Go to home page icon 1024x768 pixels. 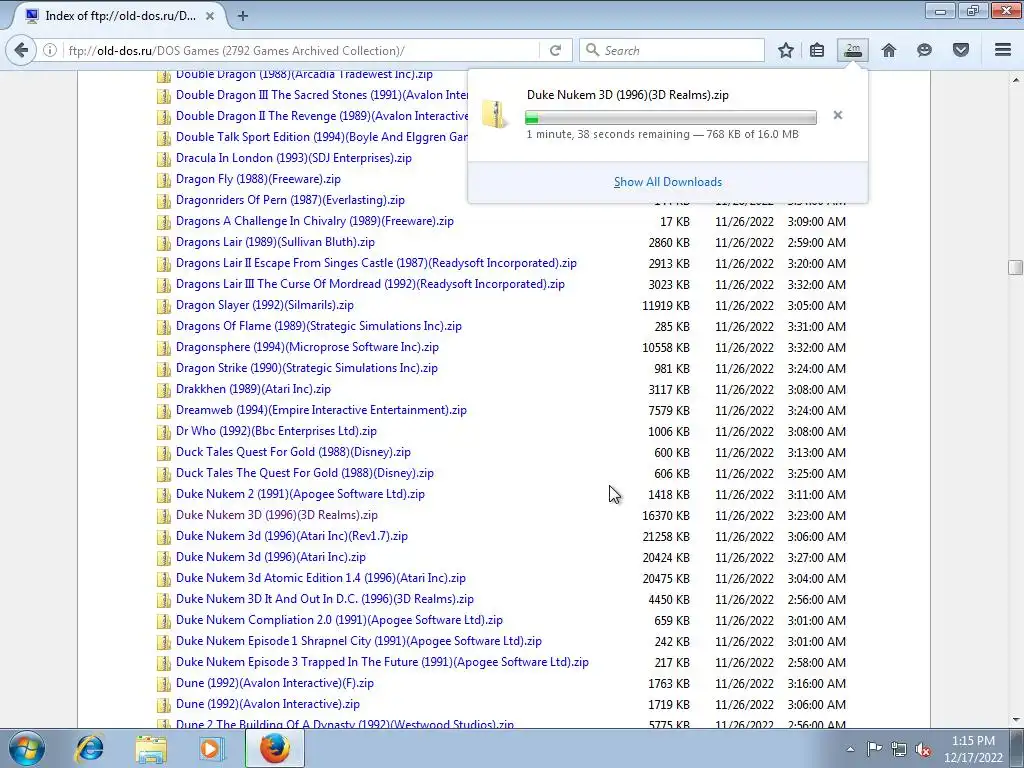889,50
